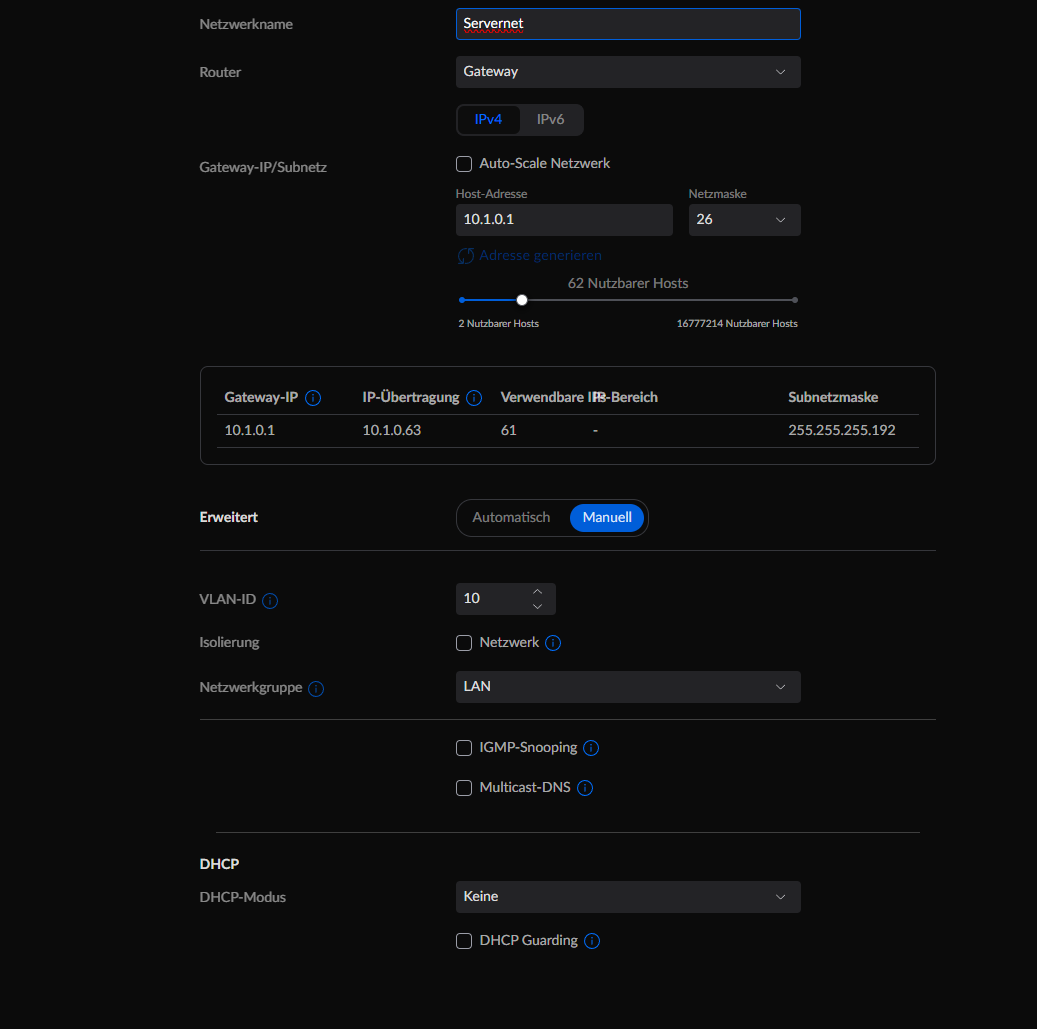The height and width of the screenshot is (1029, 1037).
Task: Click the 2 Nutzbarer Hosts label
Action: tap(499, 324)
